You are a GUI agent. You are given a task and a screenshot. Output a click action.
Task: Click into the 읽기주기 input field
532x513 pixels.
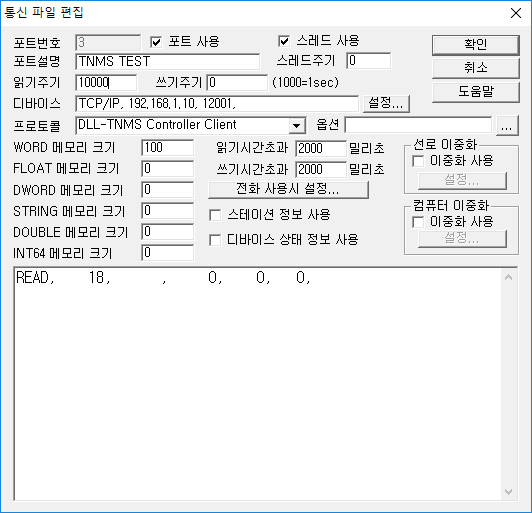(x=106, y=82)
